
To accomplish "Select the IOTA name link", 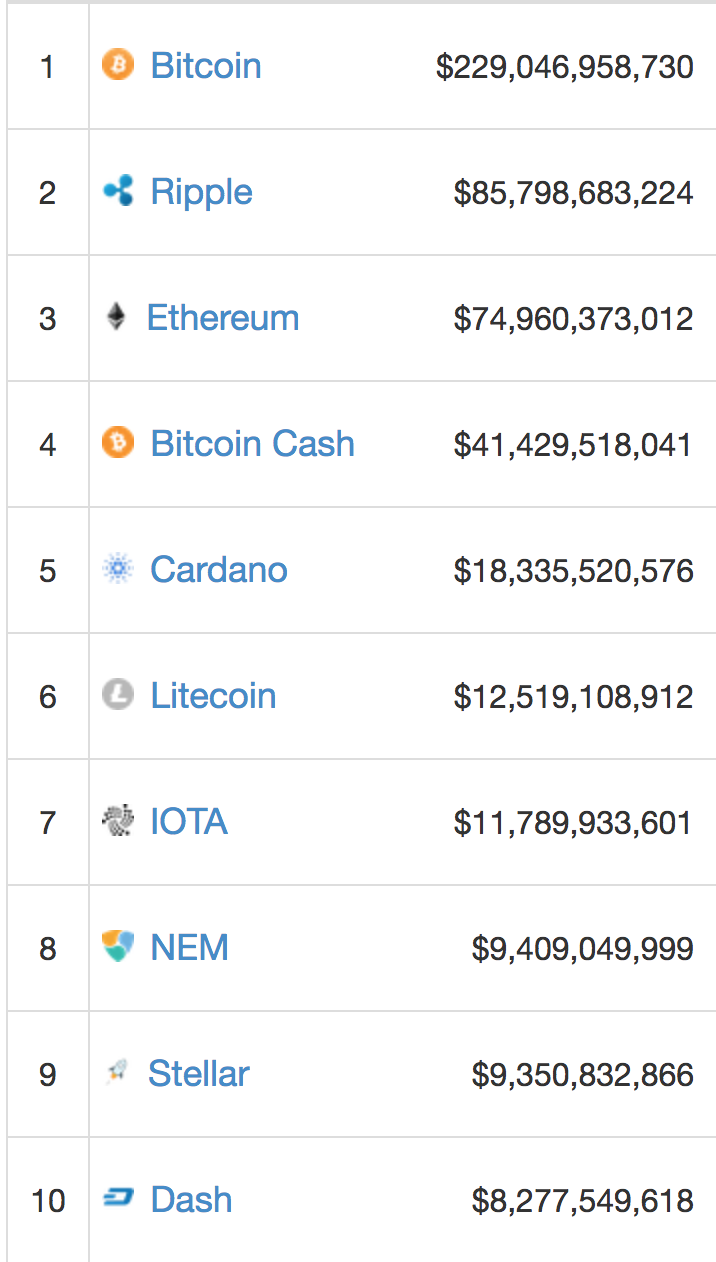I will tap(189, 822).
